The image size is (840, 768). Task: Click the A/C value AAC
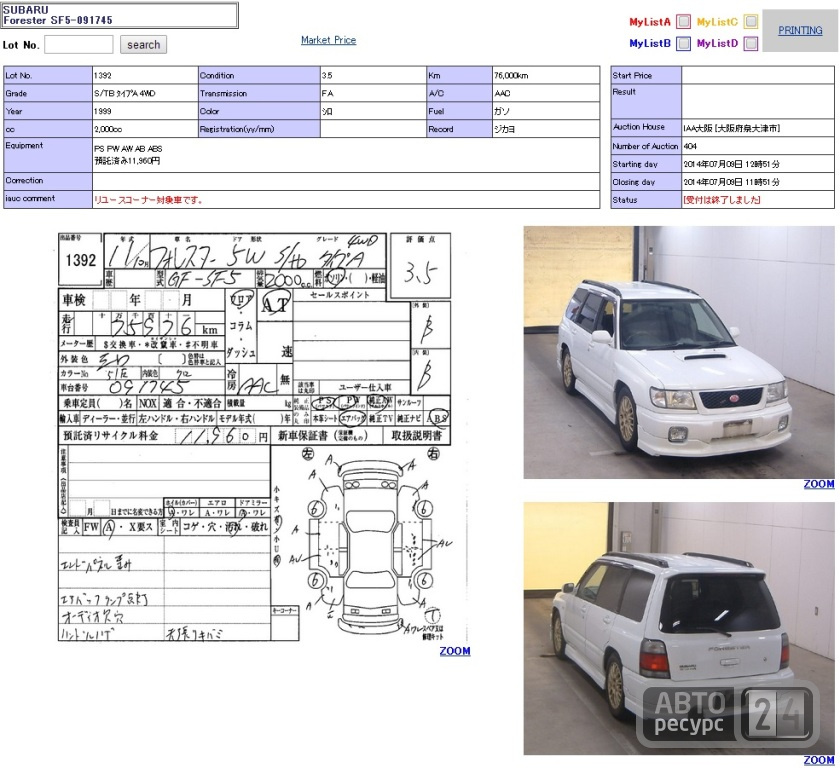(x=502, y=94)
